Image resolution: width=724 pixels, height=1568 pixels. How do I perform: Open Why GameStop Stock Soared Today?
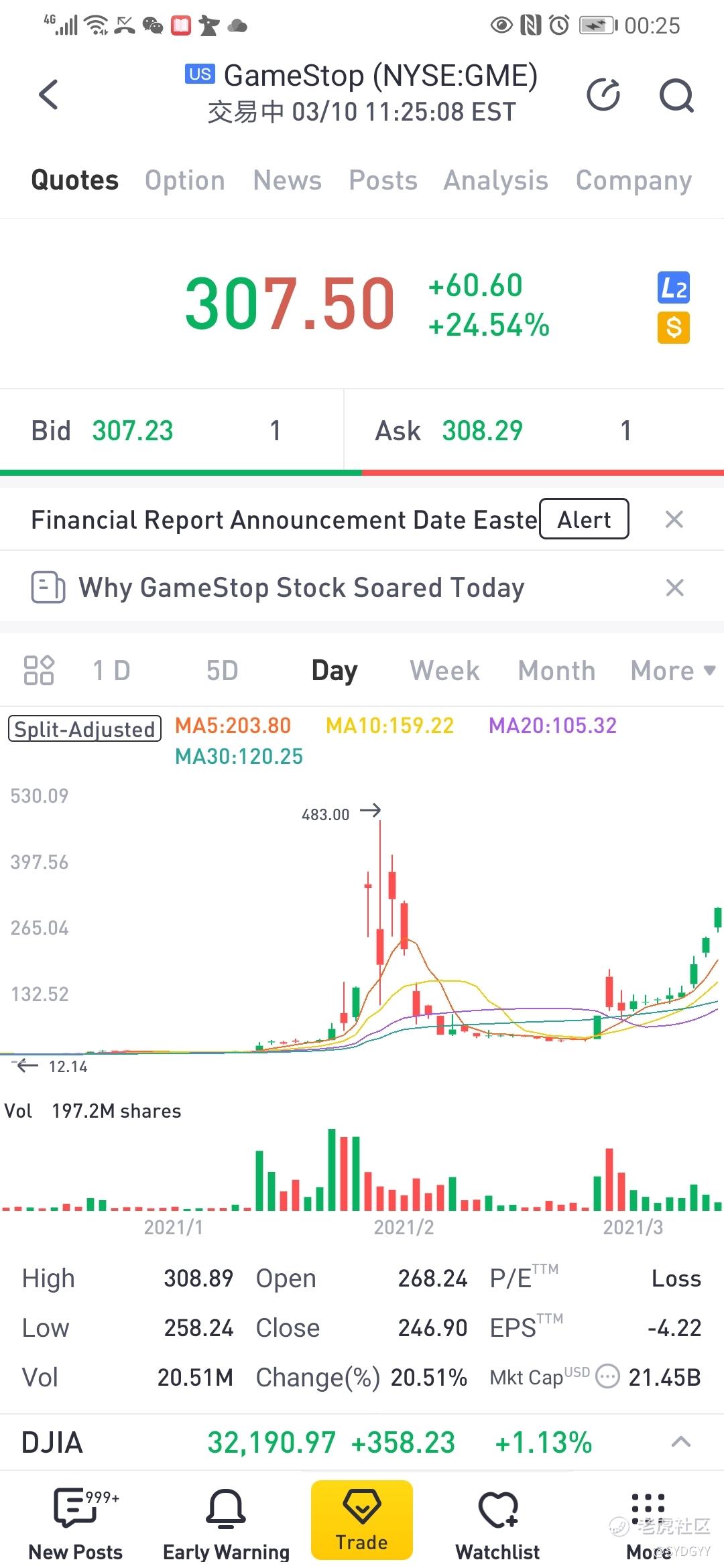click(x=302, y=588)
